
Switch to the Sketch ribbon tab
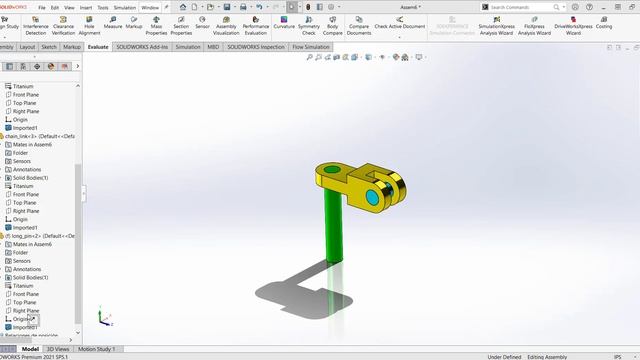point(49,47)
